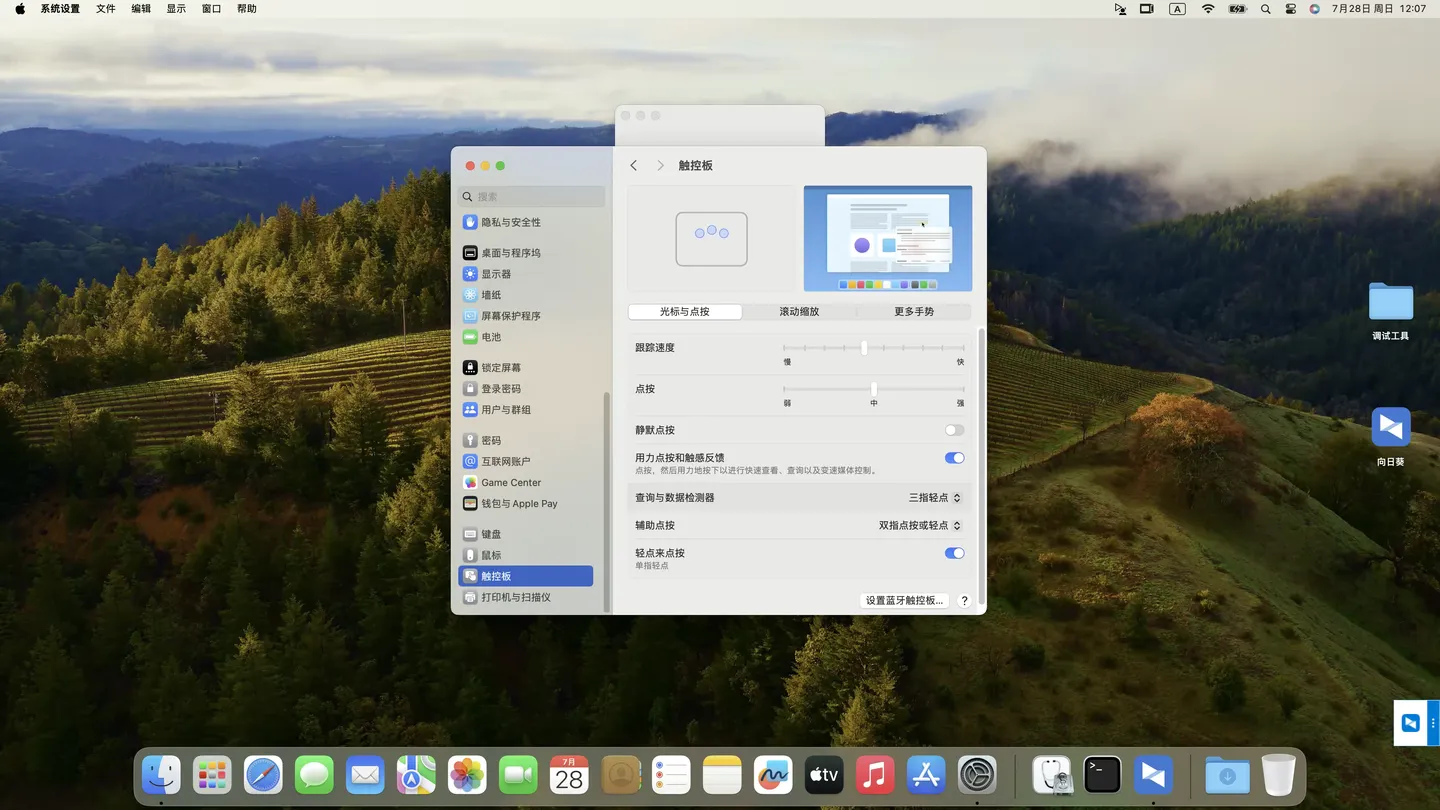1440x810 pixels.
Task: Open the 辅助点按 options dropdown
Action: 919,526
